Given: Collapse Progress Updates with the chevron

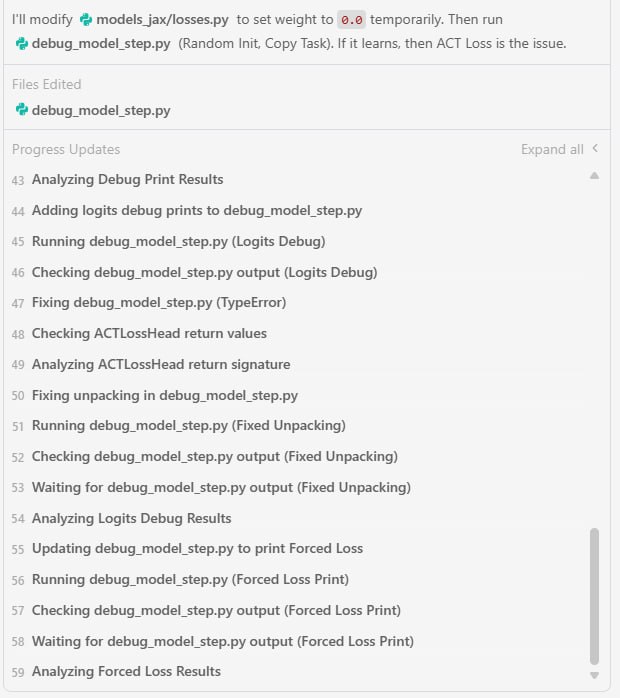Looking at the screenshot, I should (595, 149).
